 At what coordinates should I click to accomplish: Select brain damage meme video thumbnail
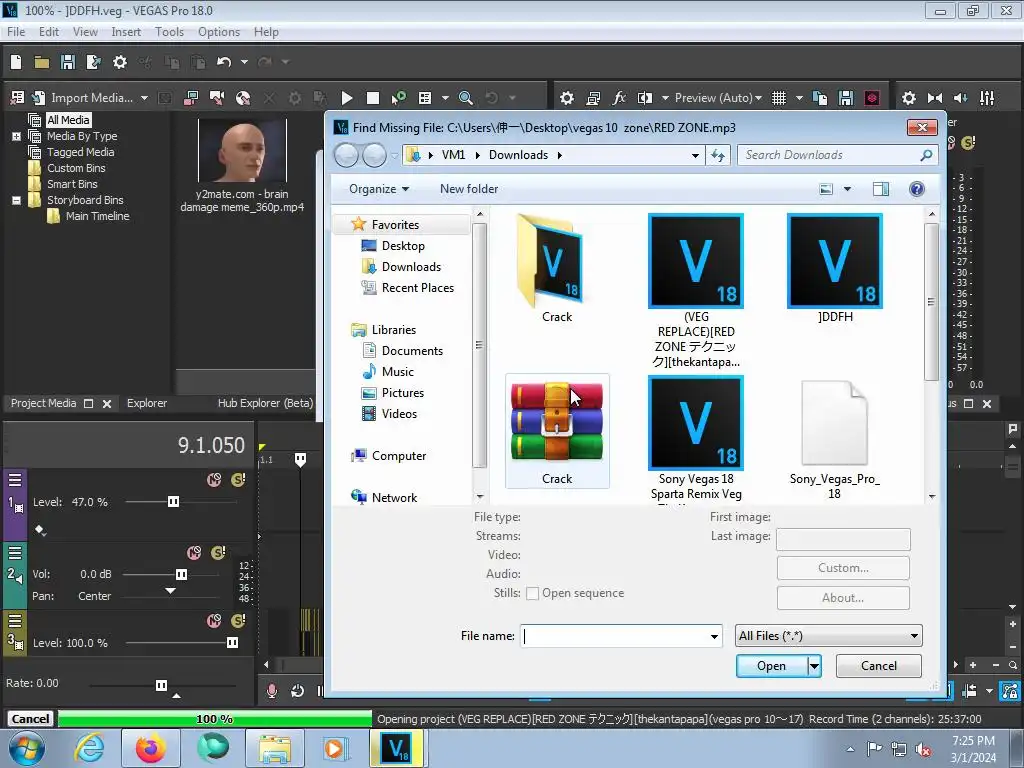tap(242, 150)
